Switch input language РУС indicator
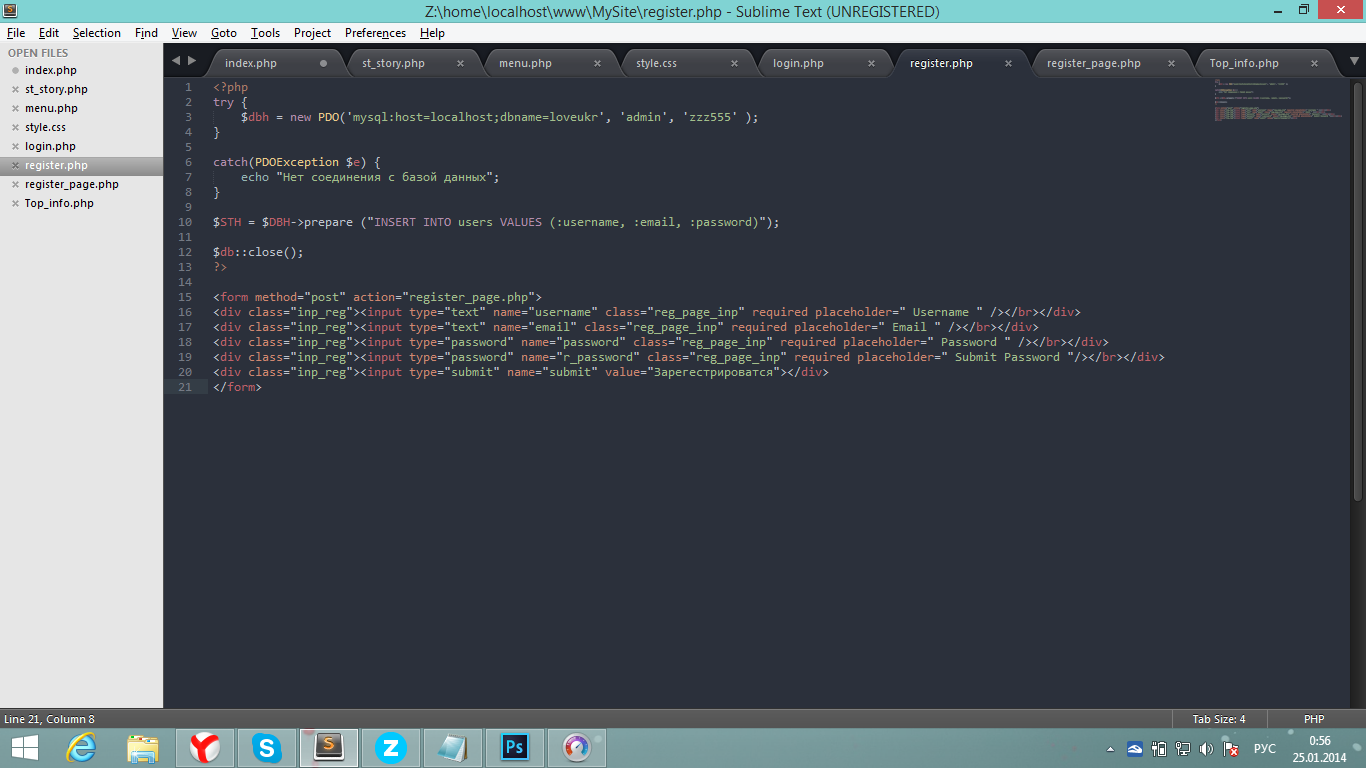Screen dimensions: 1366x768 (x=1265, y=748)
